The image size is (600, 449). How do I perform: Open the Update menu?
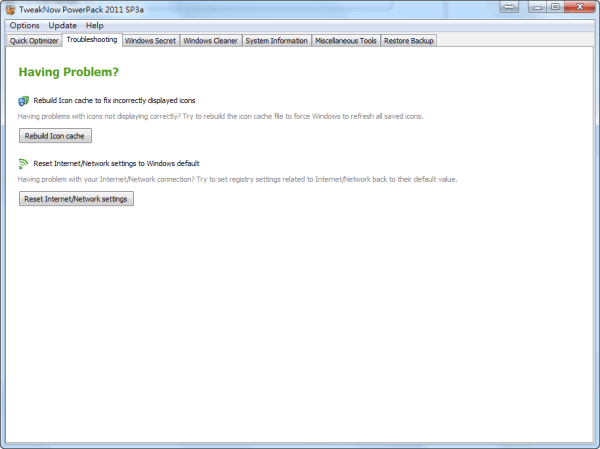(x=62, y=26)
